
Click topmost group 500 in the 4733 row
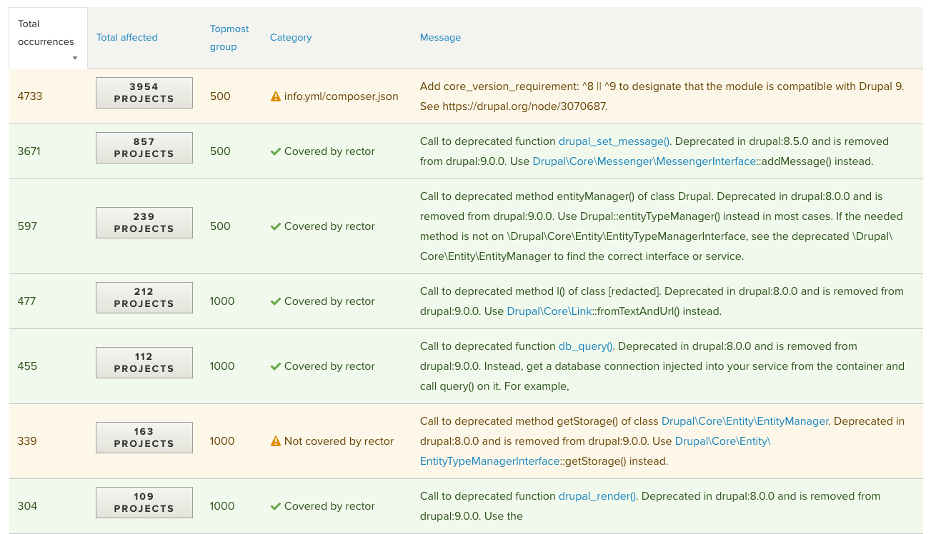(x=220, y=96)
